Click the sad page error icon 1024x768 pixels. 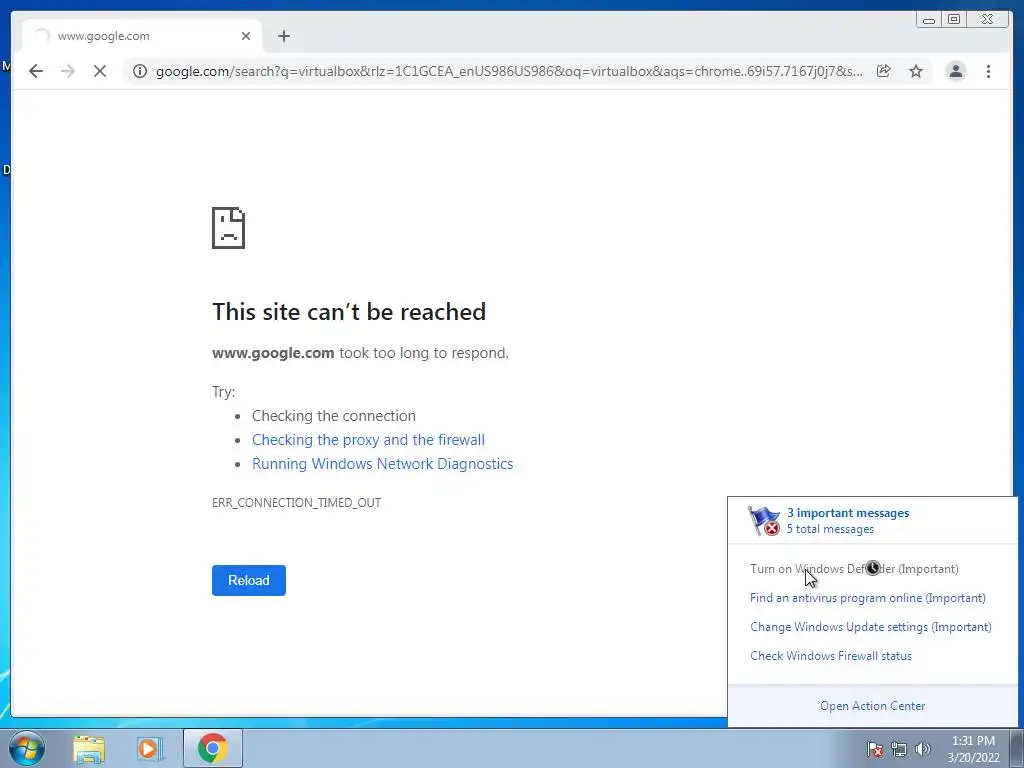pos(228,228)
